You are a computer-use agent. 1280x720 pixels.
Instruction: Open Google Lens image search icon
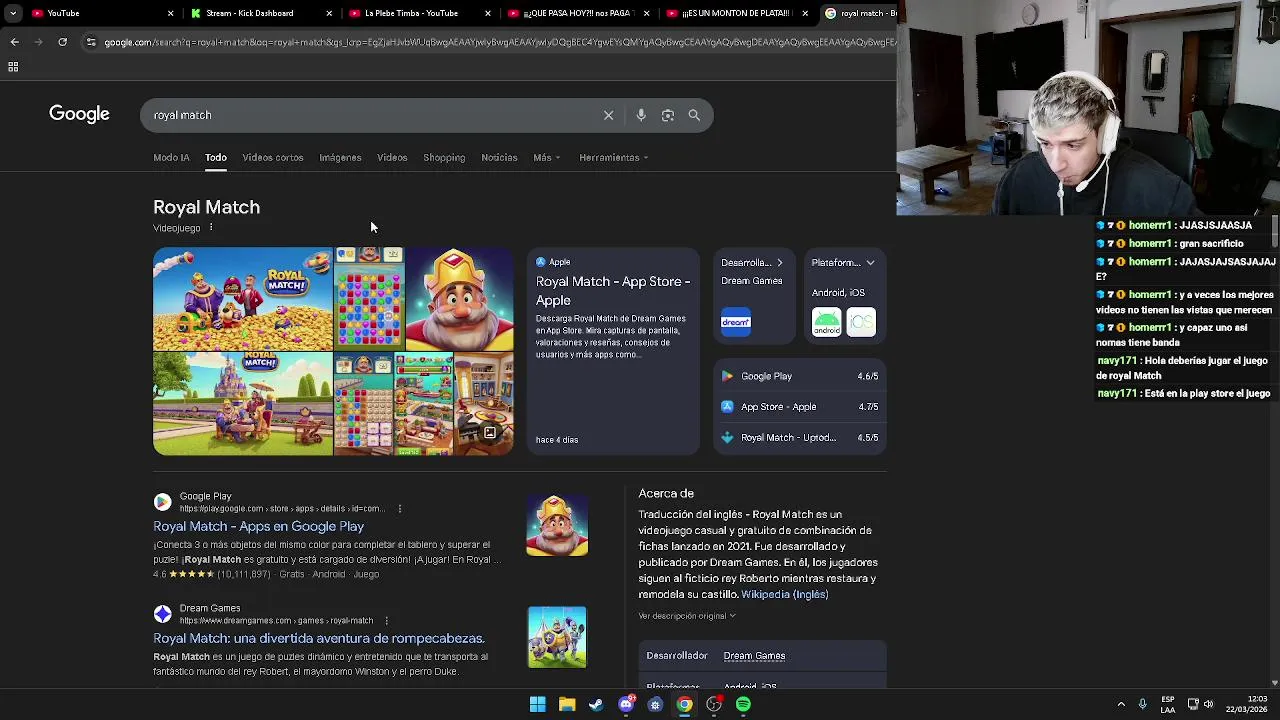[x=668, y=115]
